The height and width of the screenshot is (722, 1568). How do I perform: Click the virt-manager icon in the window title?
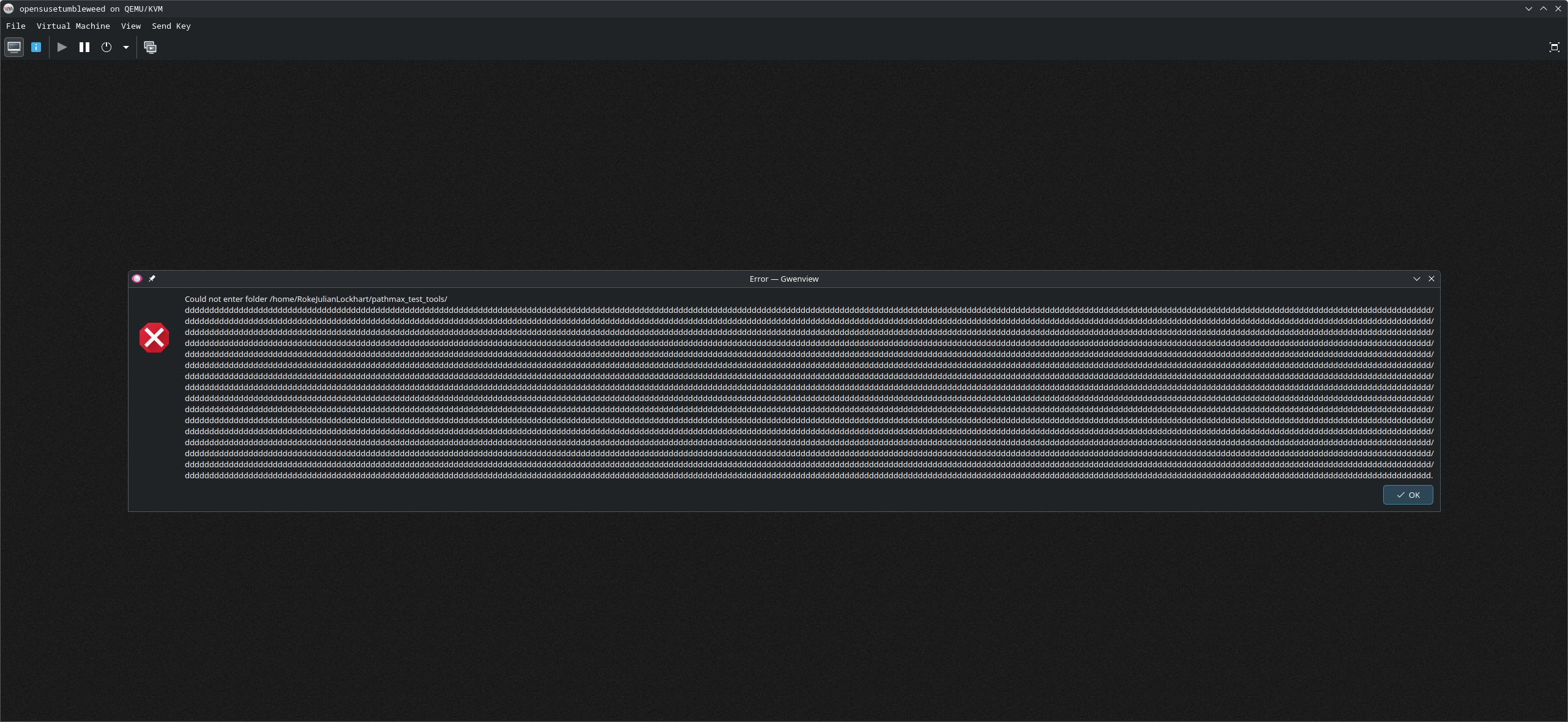click(x=9, y=9)
